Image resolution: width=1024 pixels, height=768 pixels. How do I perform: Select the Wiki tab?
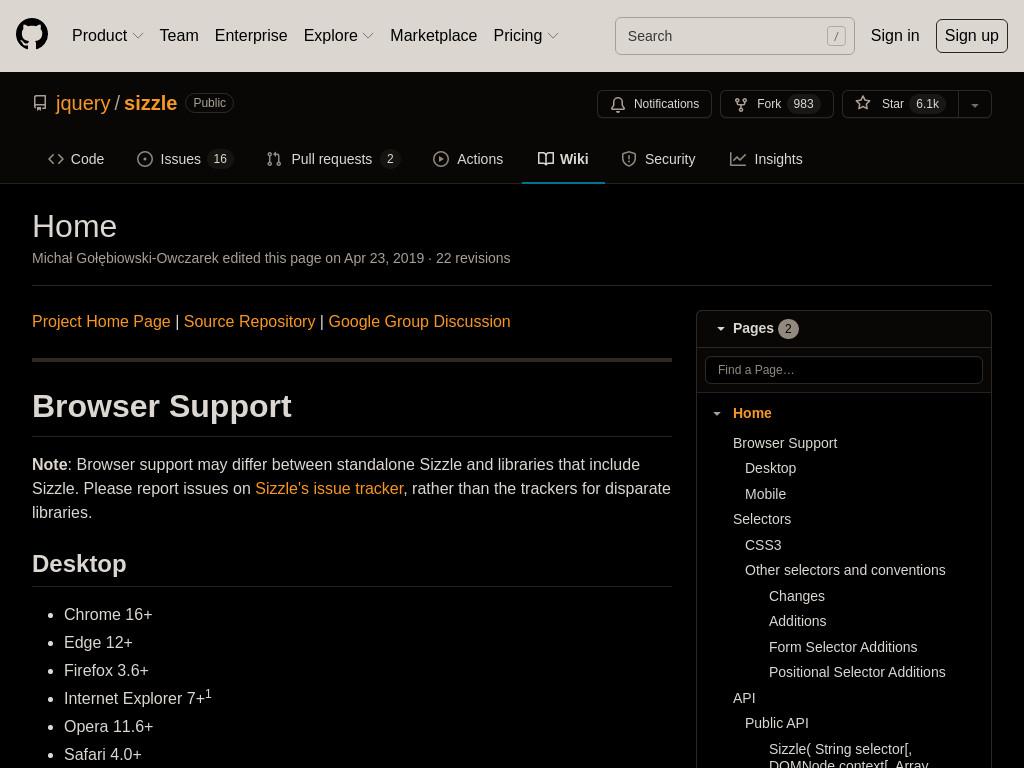[x=563, y=159]
